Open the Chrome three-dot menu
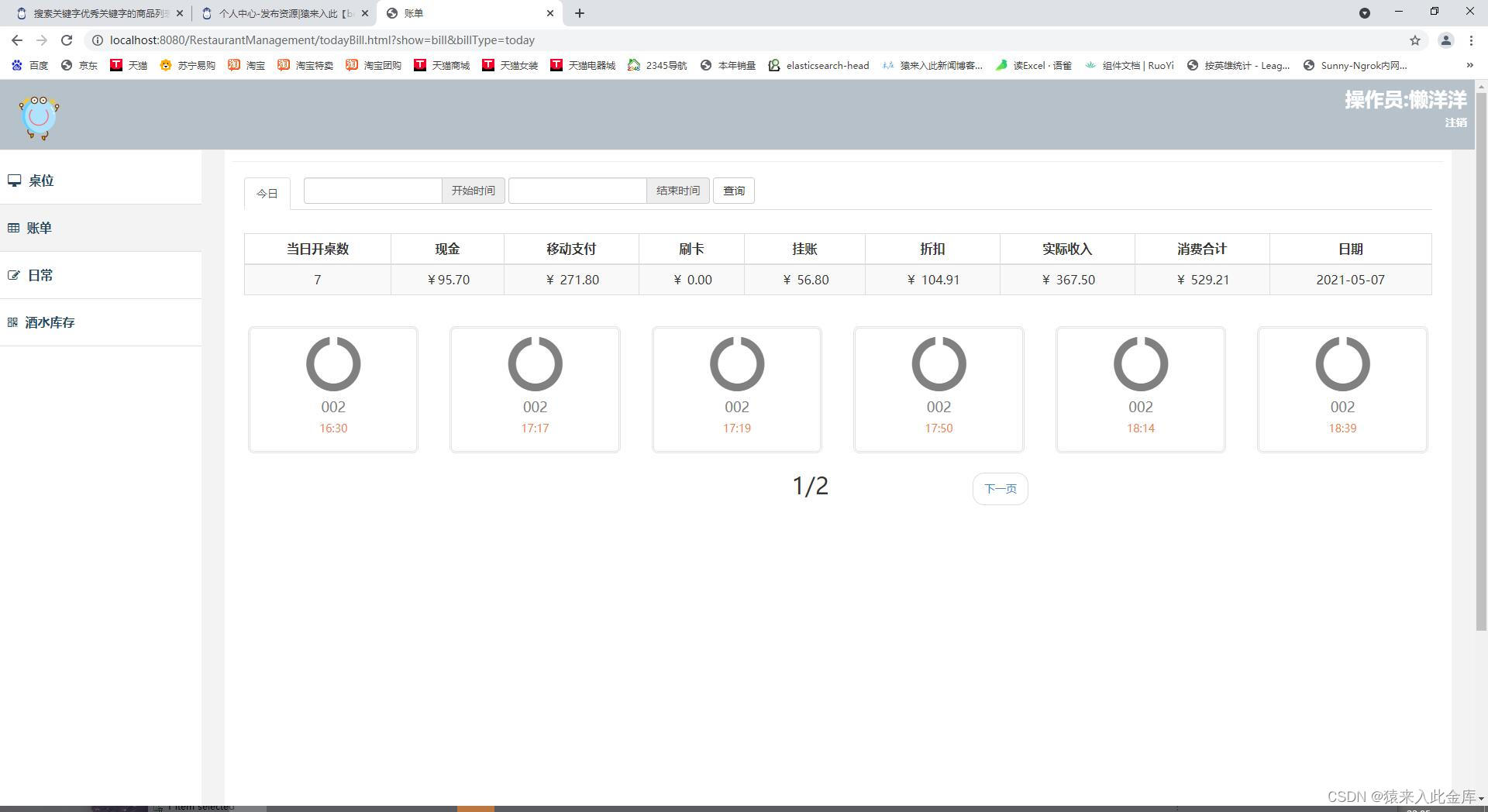This screenshot has height=812, width=1488. (1471, 40)
